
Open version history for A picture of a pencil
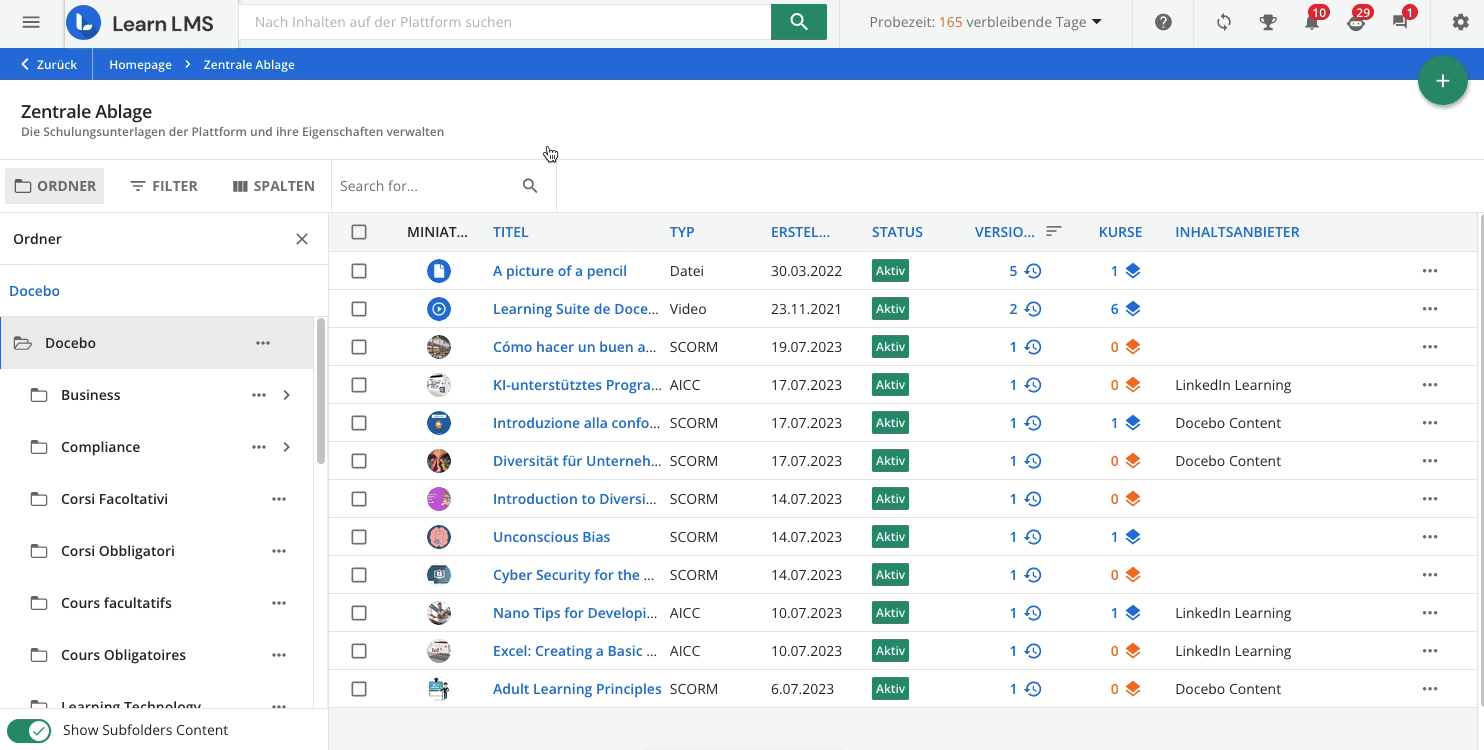tap(1033, 271)
